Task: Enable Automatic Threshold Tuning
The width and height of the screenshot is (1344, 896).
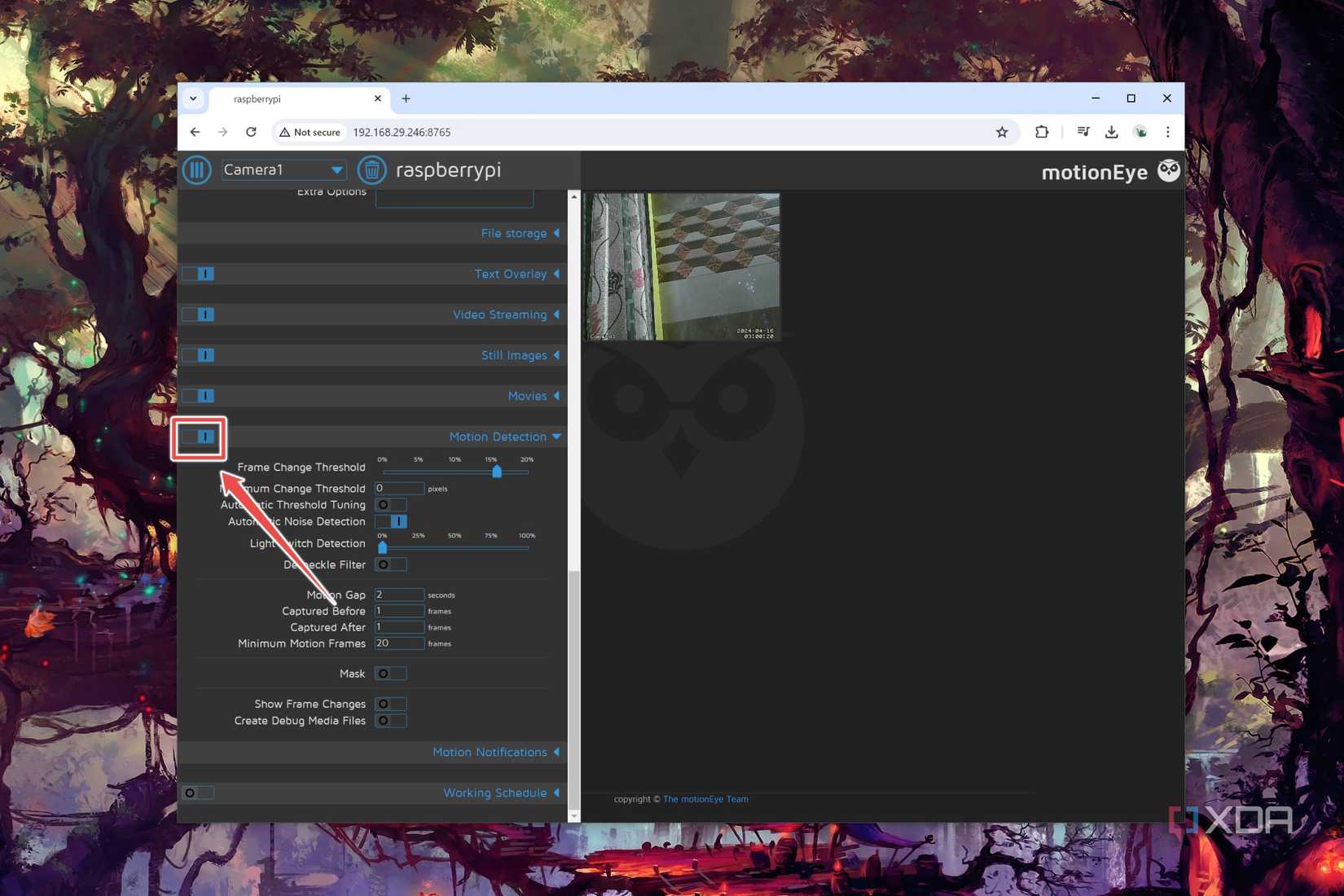Action: 390,505
